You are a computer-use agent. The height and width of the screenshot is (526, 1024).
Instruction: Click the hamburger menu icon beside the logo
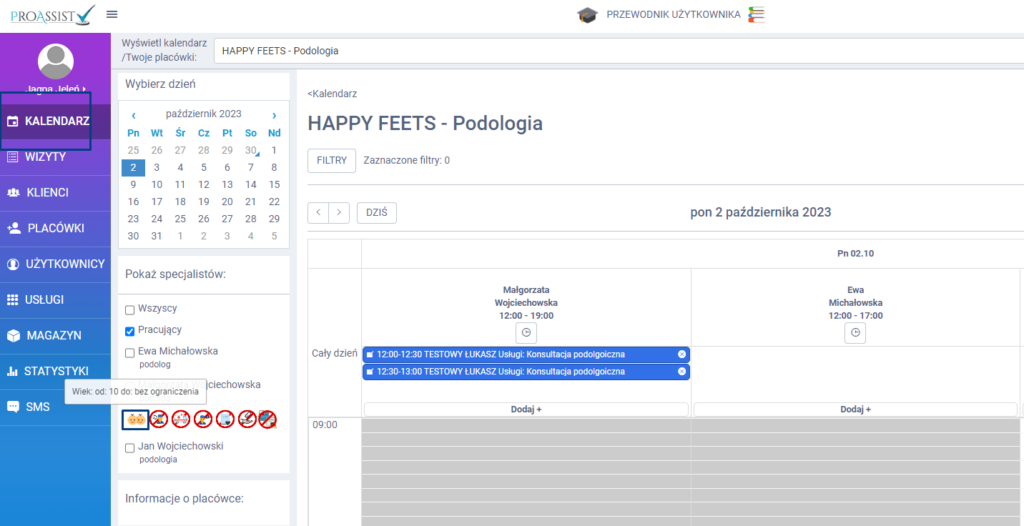111,14
